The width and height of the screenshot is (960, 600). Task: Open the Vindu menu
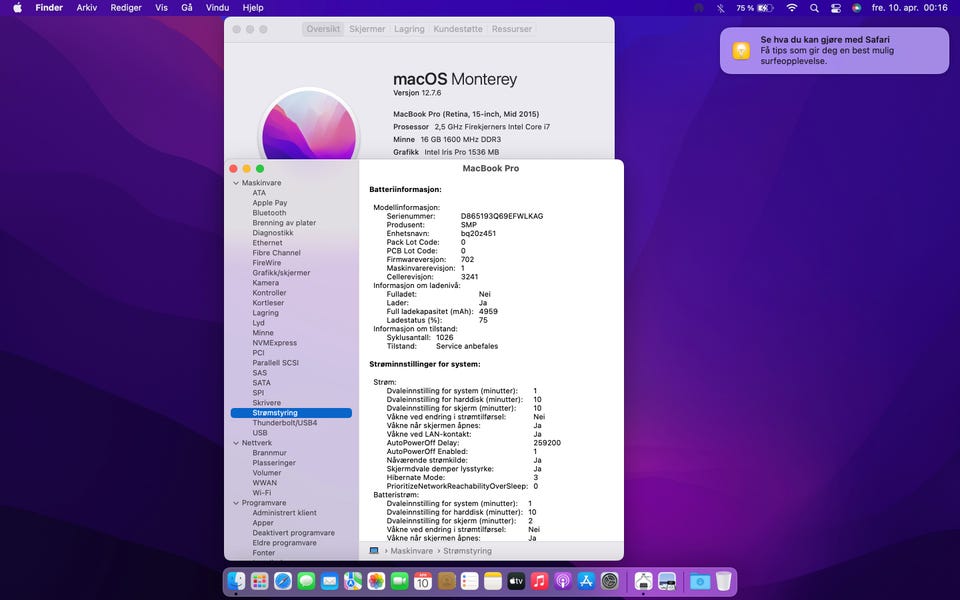(x=217, y=8)
